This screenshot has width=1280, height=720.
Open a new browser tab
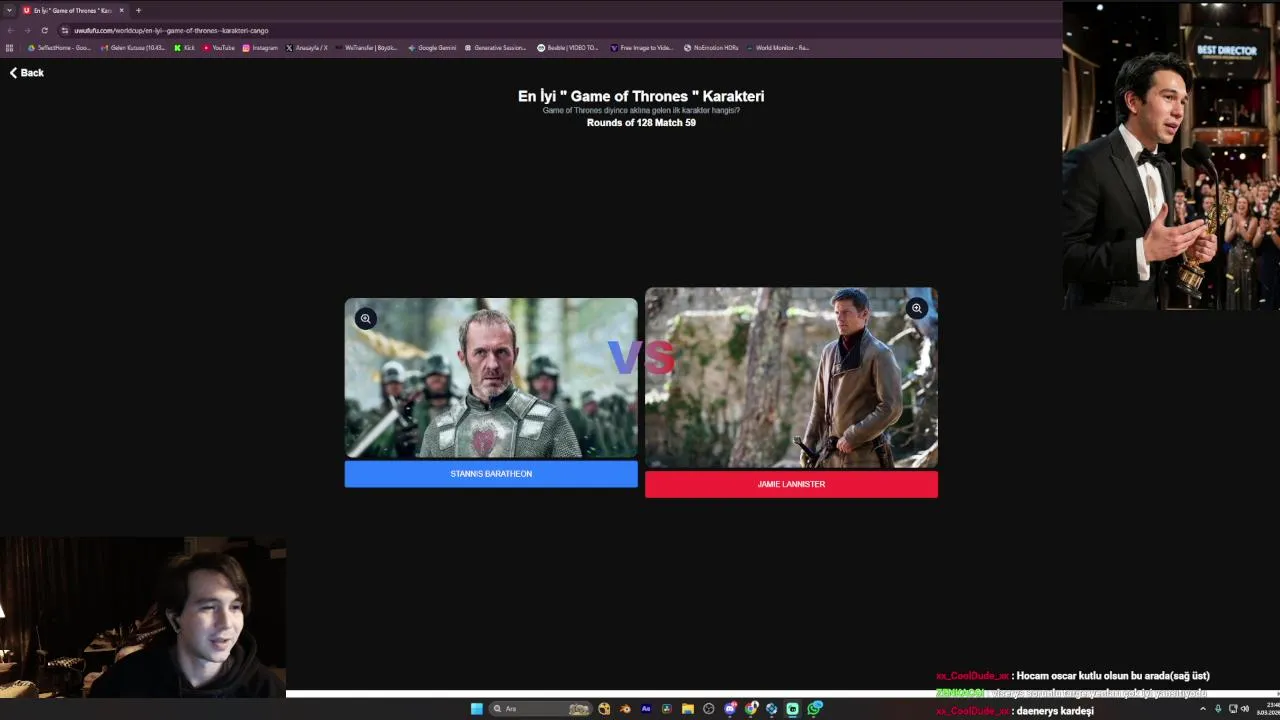[138, 10]
